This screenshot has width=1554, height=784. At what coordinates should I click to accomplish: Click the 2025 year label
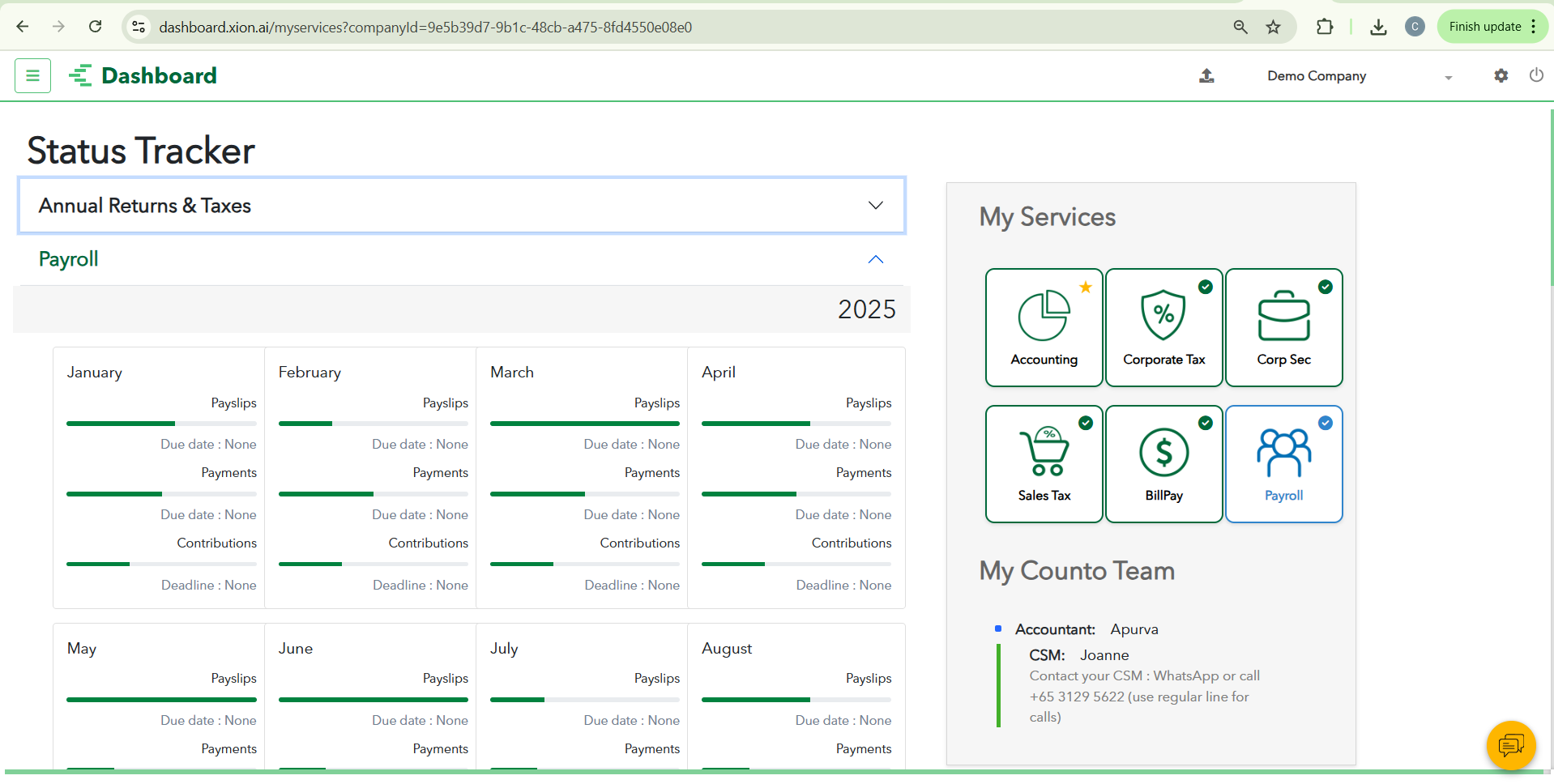pos(867,309)
